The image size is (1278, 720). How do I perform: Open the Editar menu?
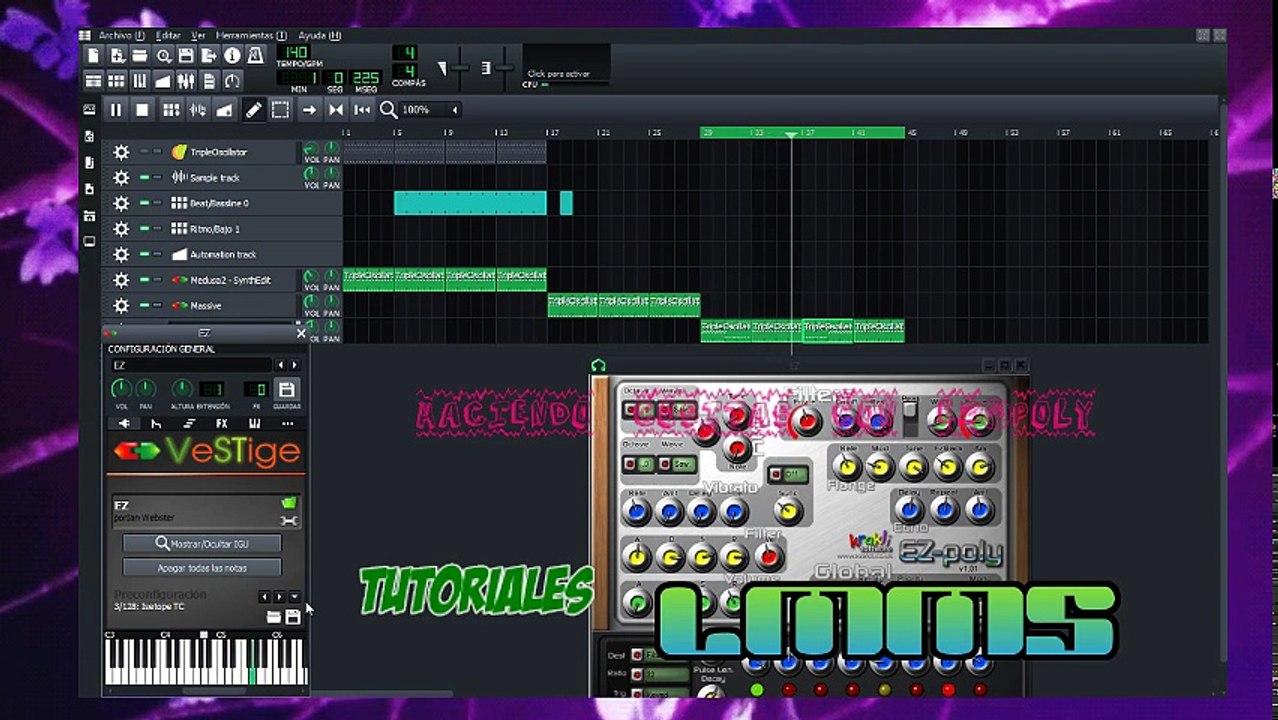click(168, 35)
